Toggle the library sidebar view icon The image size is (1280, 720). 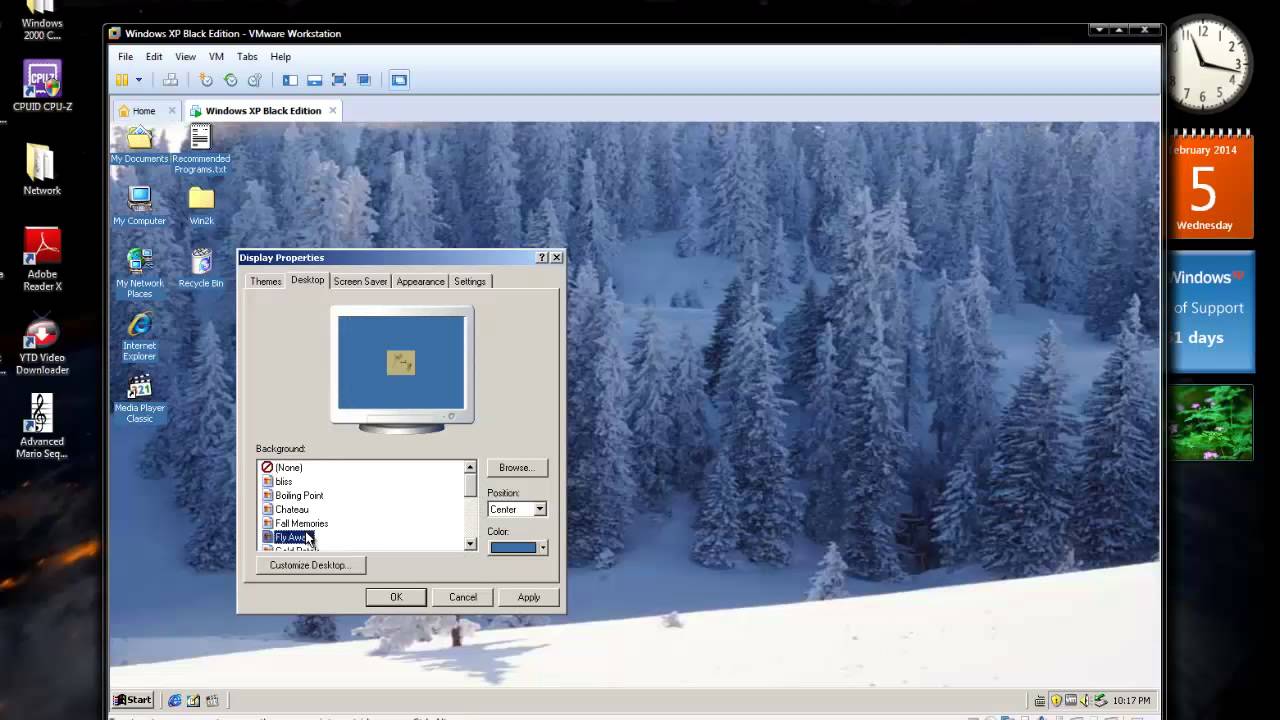click(290, 80)
